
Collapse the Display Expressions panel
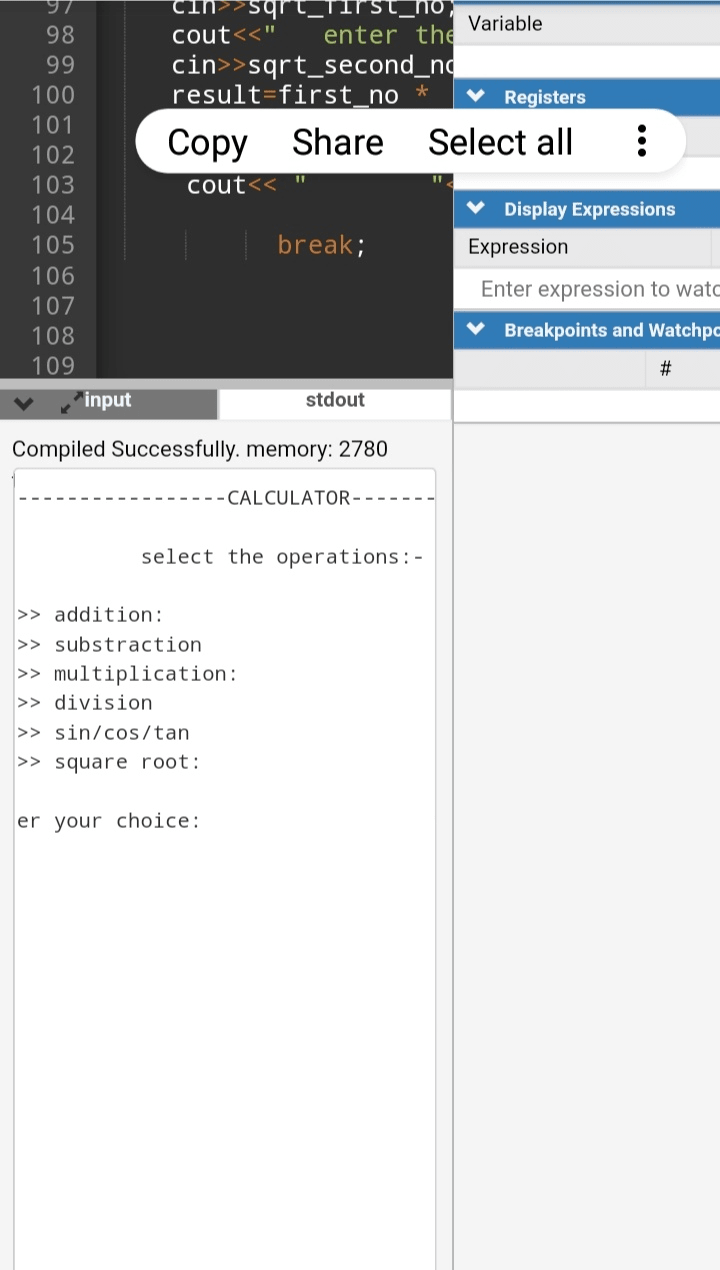click(473, 208)
